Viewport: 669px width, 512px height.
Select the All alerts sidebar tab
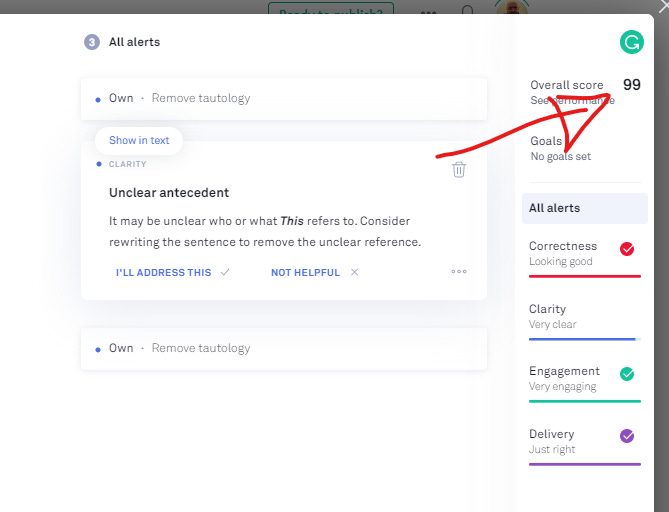[585, 208]
